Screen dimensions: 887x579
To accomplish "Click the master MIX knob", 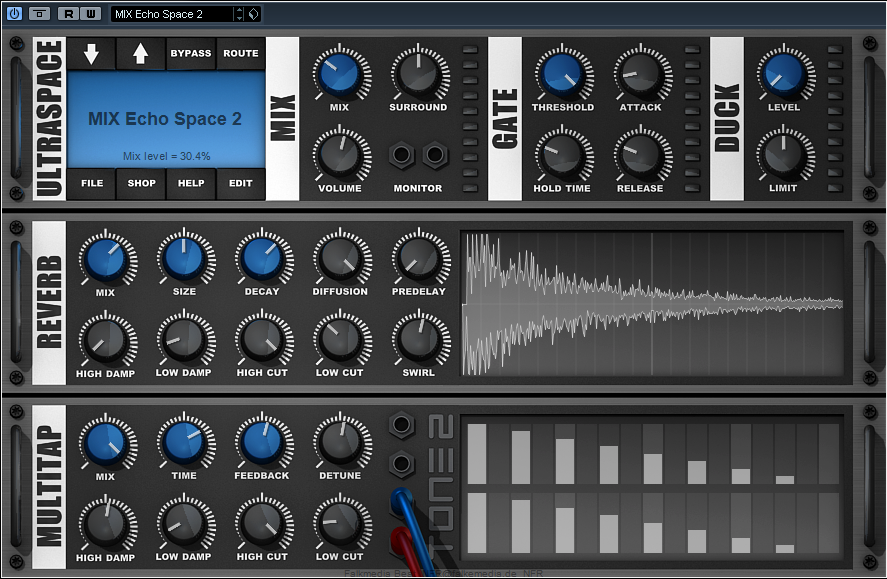I will [x=340, y=74].
